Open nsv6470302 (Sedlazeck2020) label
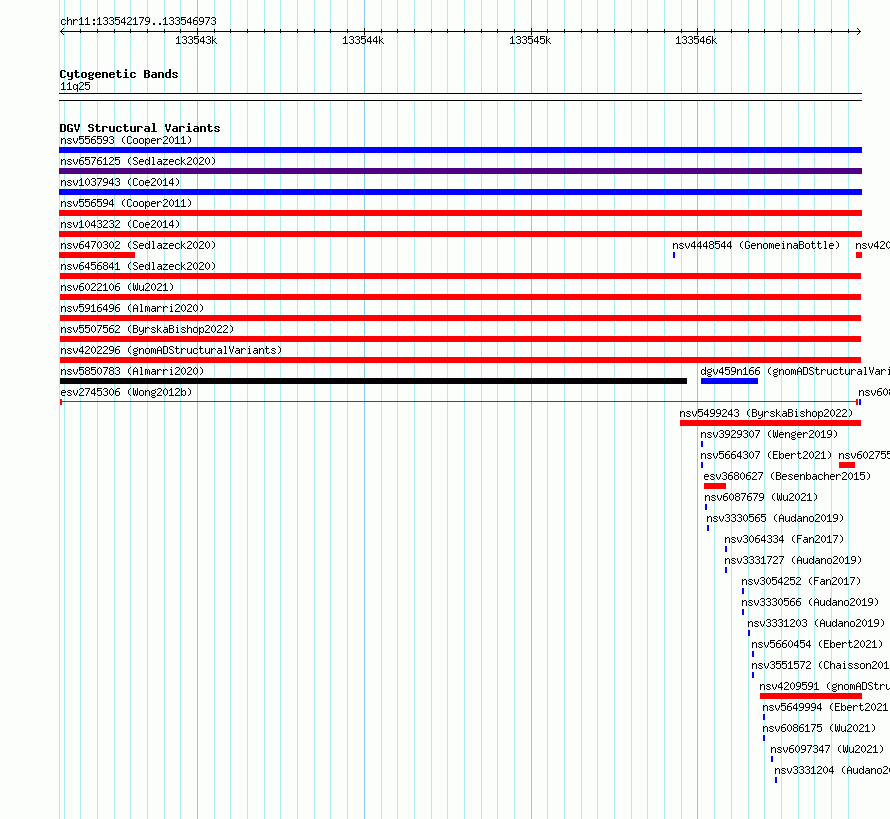This screenshot has width=890, height=819. pos(138,245)
